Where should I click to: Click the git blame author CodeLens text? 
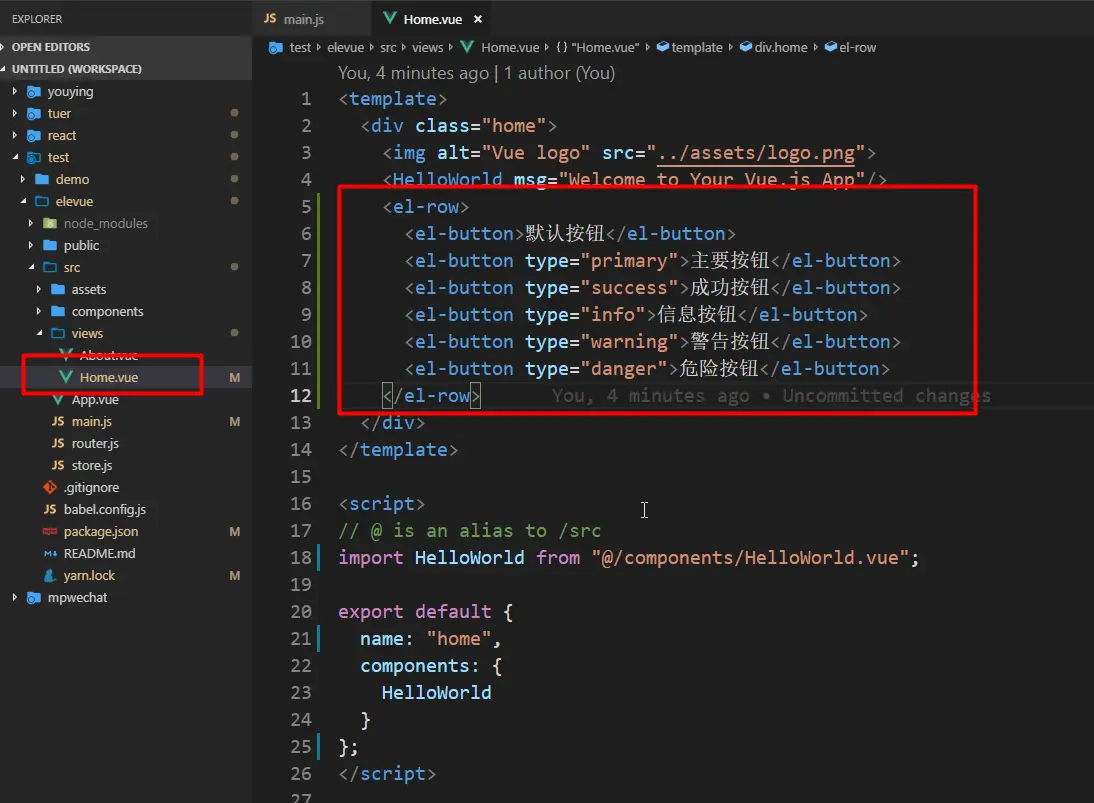click(477, 73)
